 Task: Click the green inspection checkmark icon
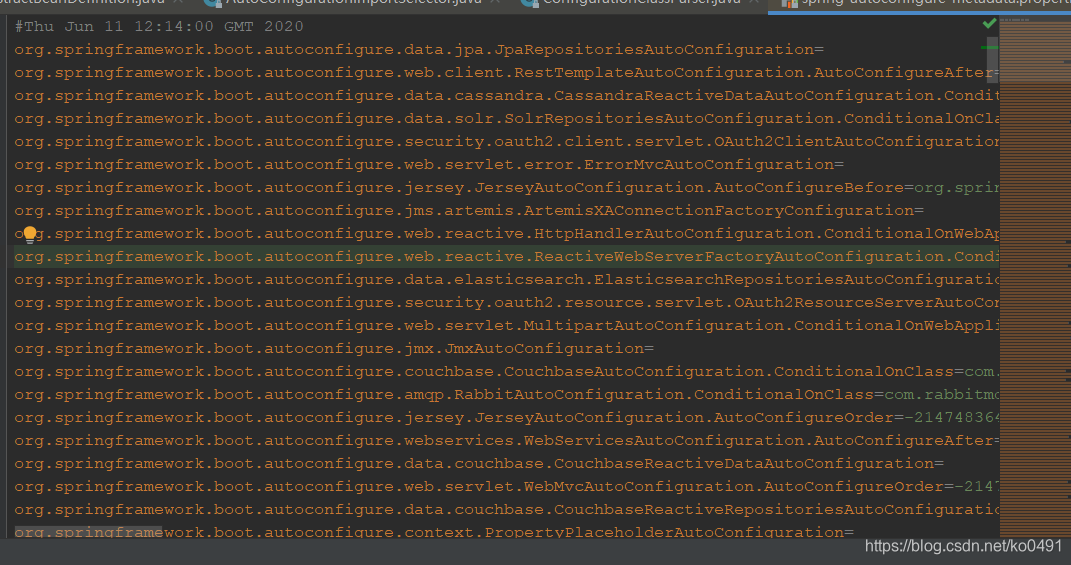[988, 24]
